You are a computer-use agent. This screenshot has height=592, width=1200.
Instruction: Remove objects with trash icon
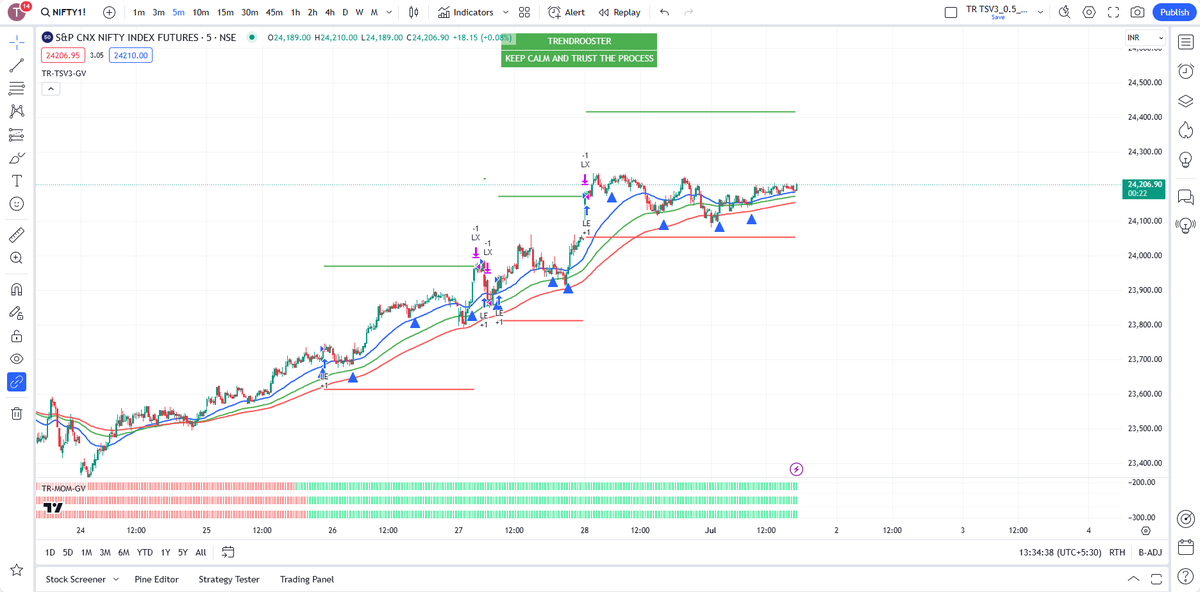tap(17, 413)
